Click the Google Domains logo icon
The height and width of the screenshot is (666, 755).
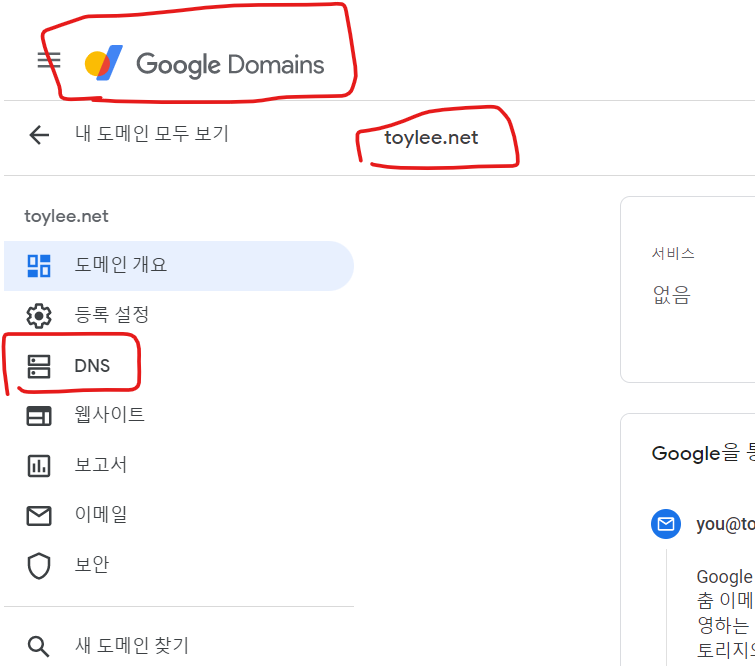104,63
